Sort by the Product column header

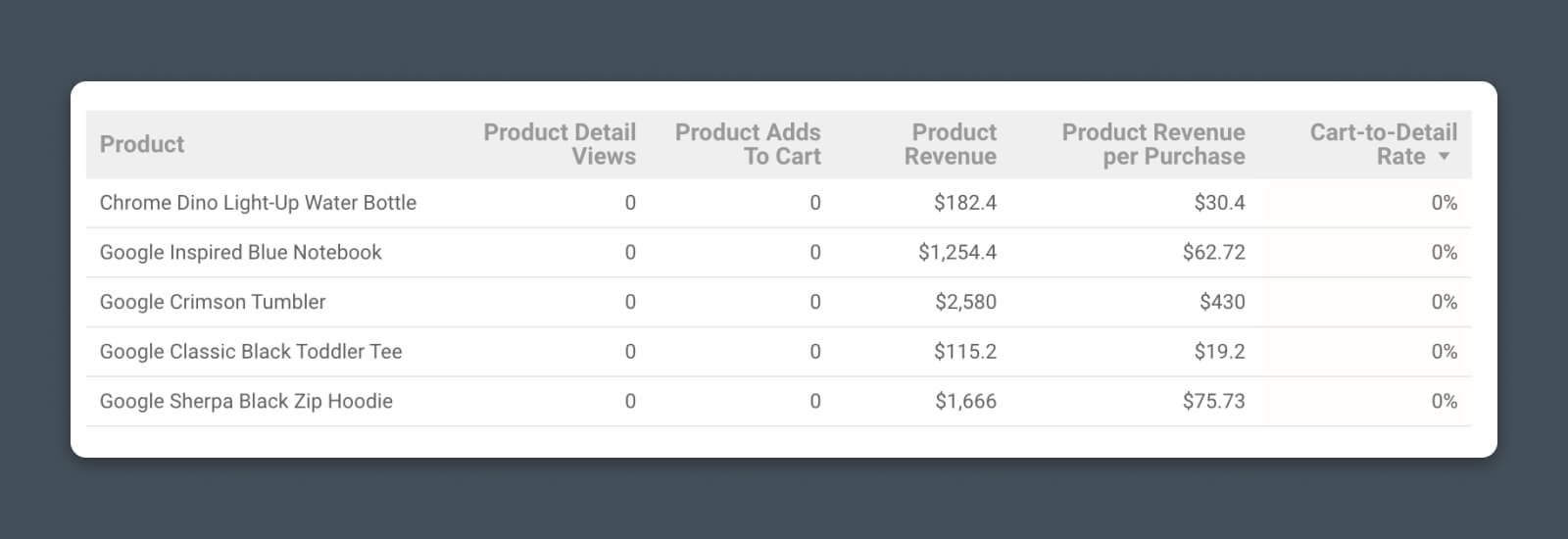[x=142, y=144]
